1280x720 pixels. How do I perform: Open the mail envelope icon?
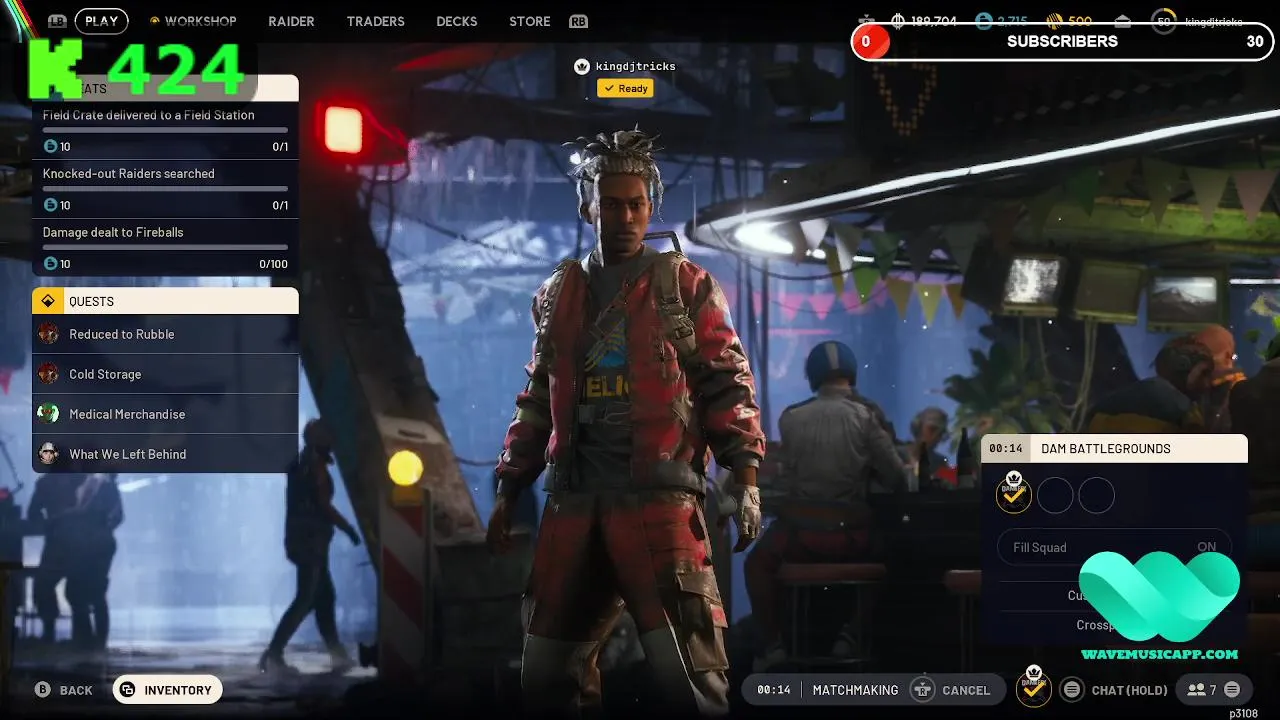tap(1123, 21)
